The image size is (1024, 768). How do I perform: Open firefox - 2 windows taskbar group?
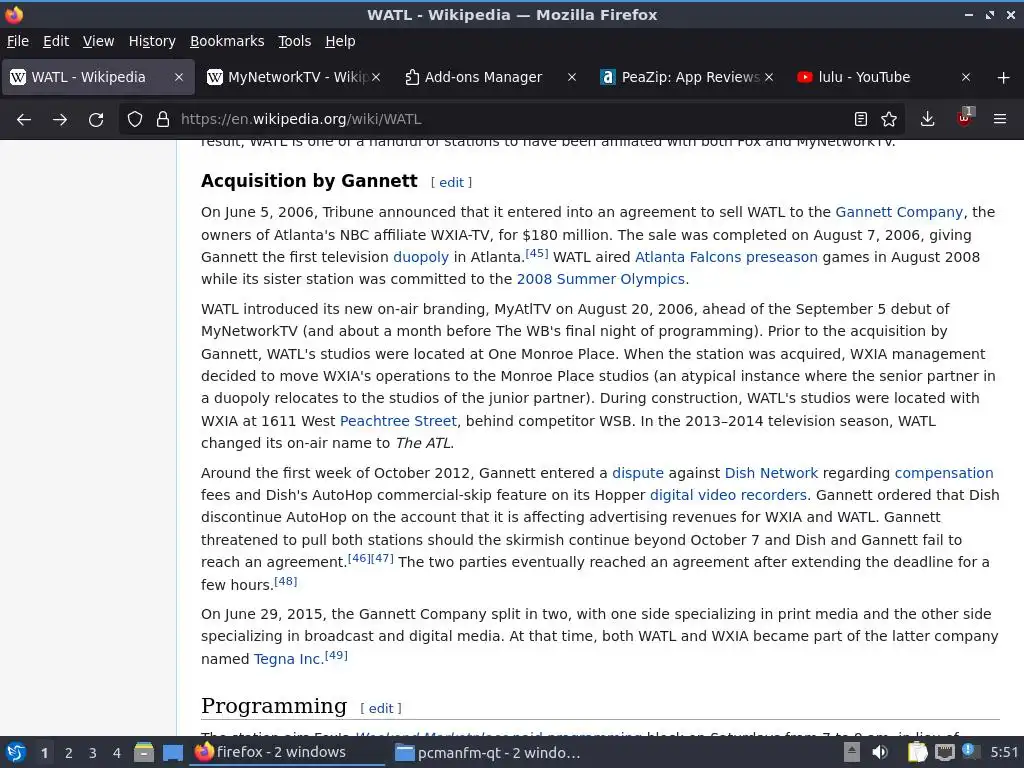(288, 752)
